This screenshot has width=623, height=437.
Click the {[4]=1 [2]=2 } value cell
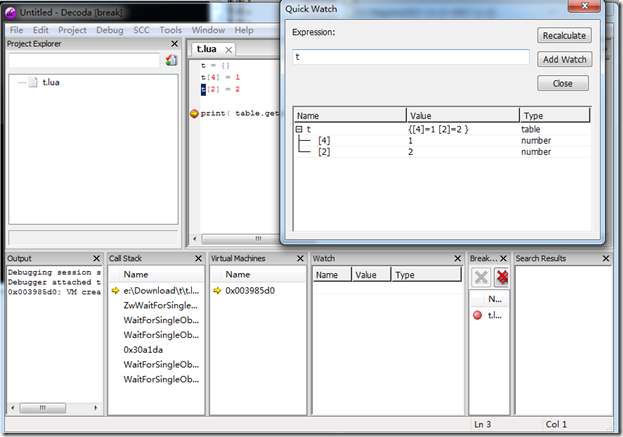tap(438, 130)
